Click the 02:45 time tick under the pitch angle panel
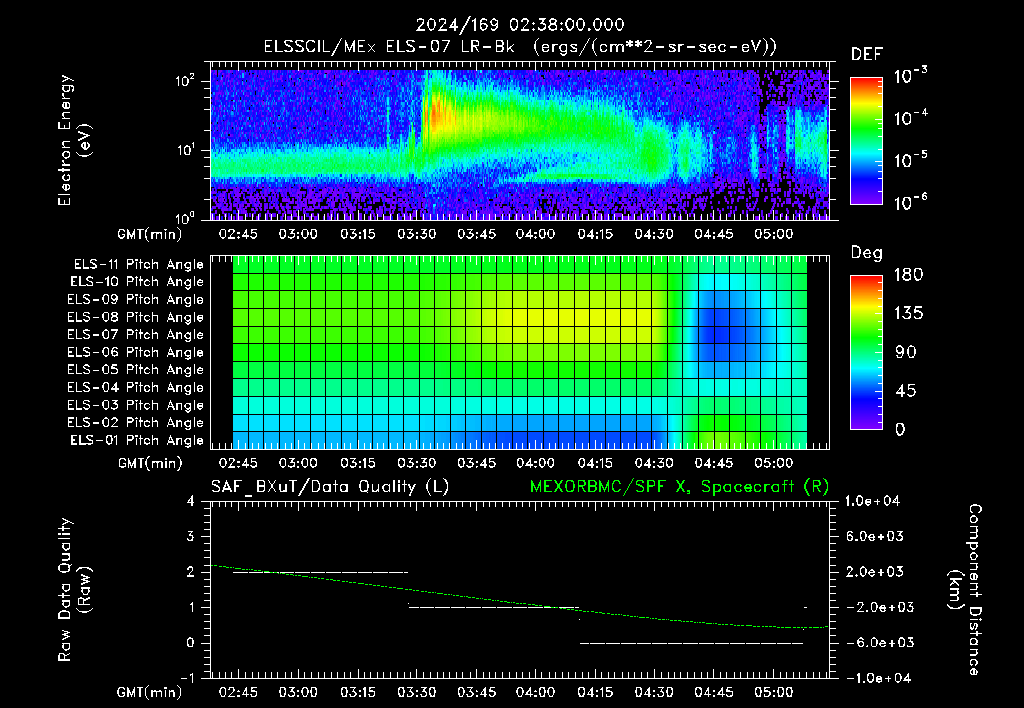1024x708 pixels. coord(238,463)
